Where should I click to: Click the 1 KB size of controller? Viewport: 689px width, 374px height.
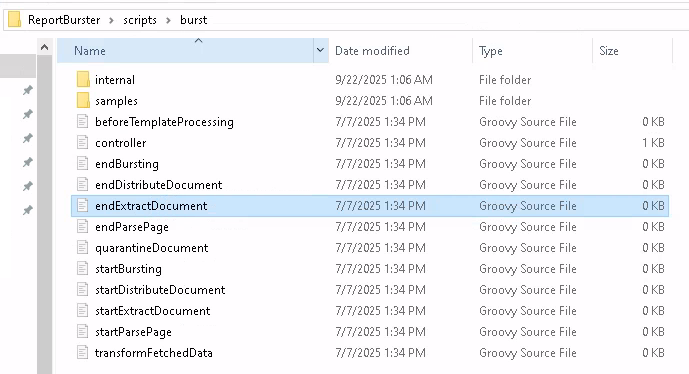[653, 143]
